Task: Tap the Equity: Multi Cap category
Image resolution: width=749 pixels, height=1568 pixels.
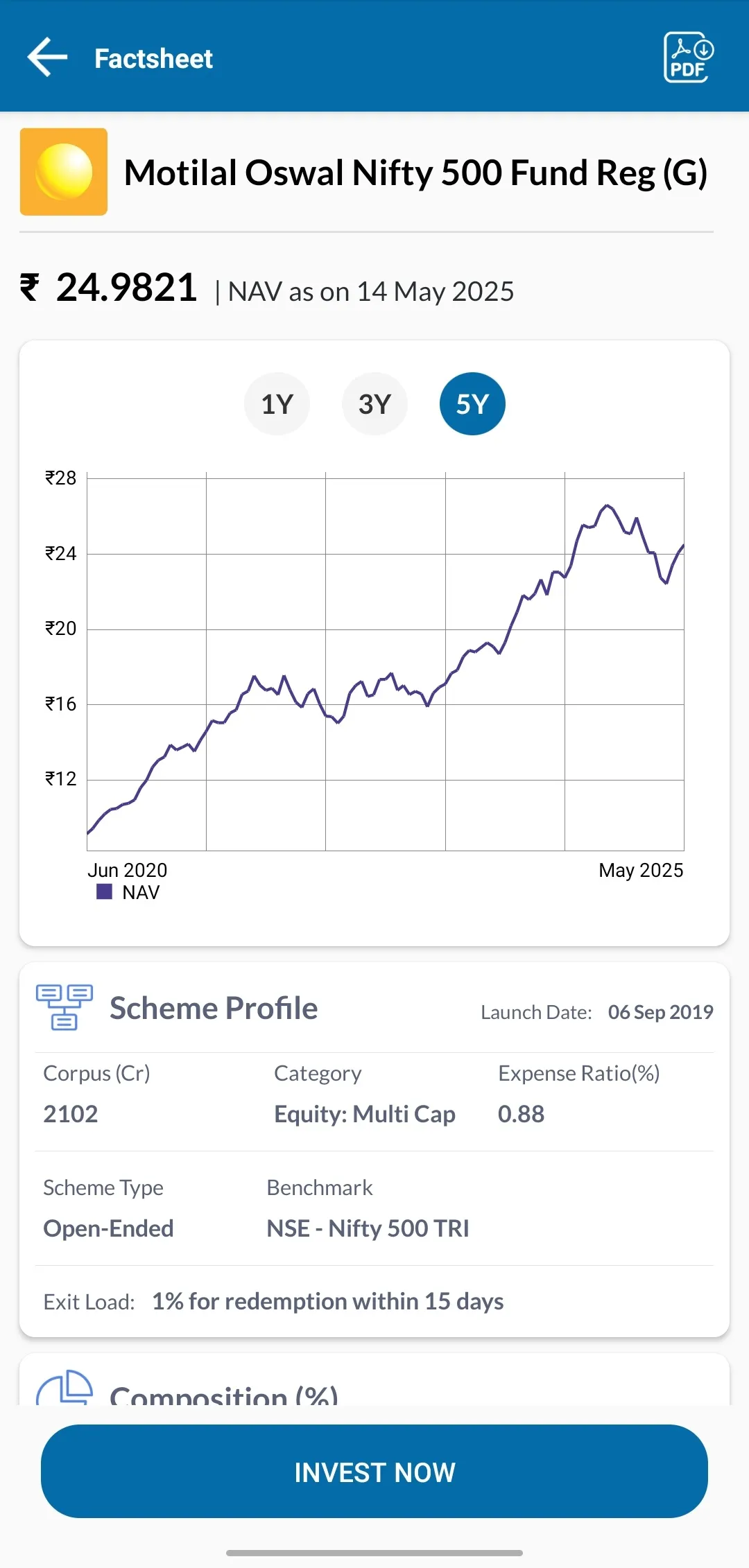Action: [365, 1114]
